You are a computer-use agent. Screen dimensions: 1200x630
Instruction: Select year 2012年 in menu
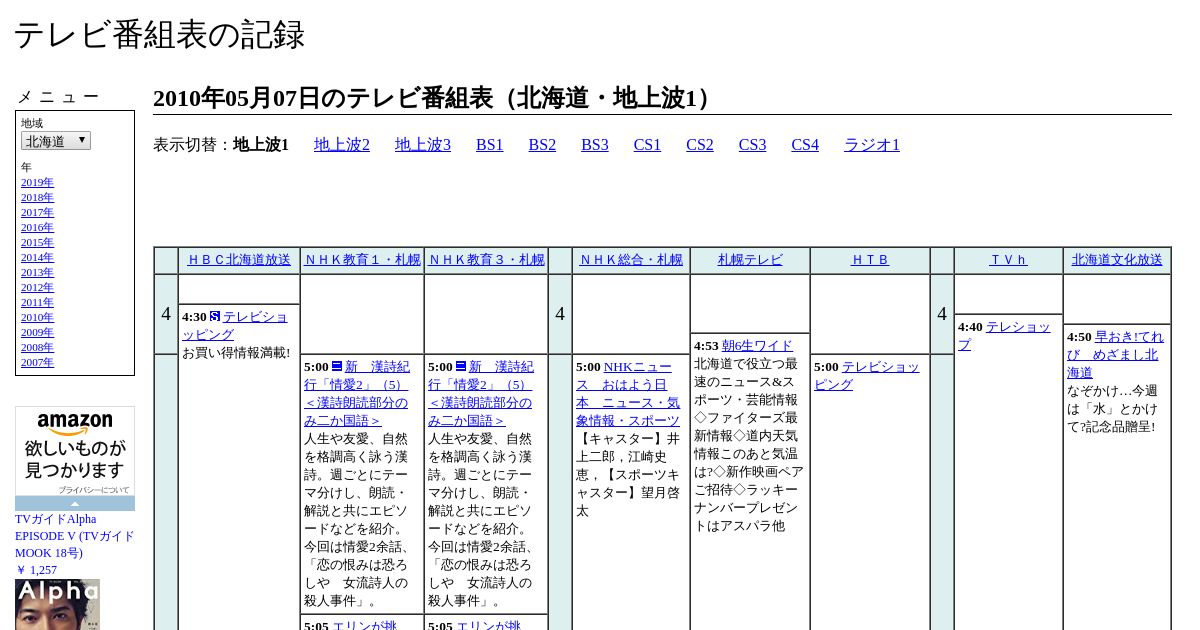[x=37, y=288]
